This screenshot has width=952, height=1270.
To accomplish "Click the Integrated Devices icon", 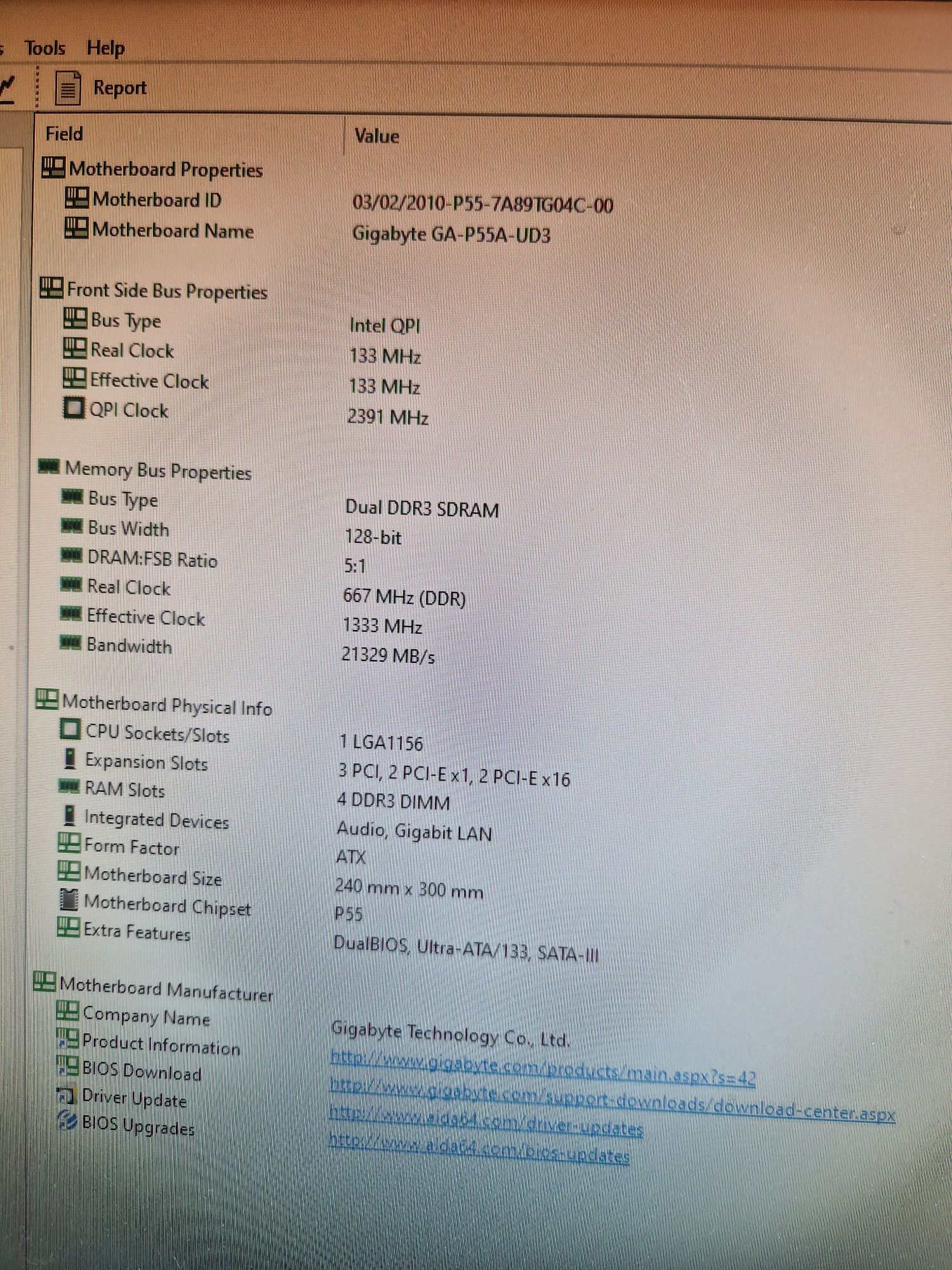I will click(69, 815).
